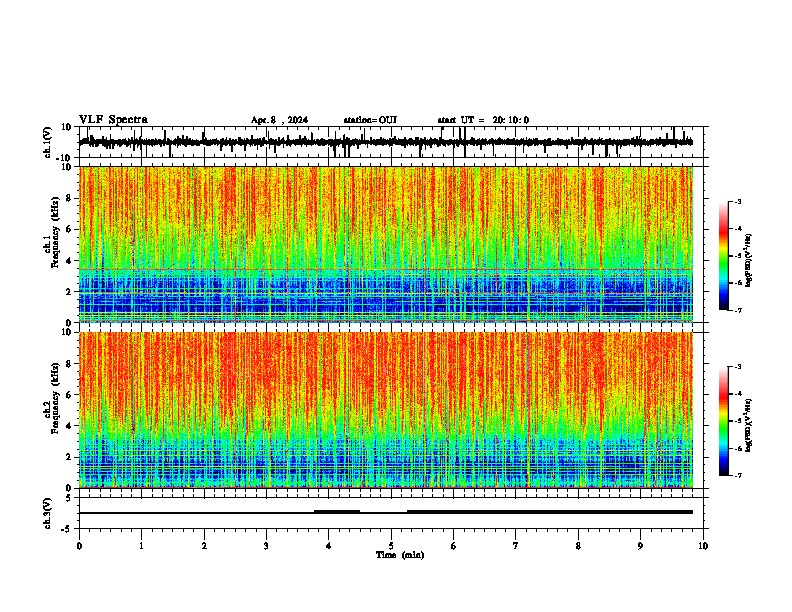
Task: Click the bottom time axis tick label "10"
Action: 703,546
